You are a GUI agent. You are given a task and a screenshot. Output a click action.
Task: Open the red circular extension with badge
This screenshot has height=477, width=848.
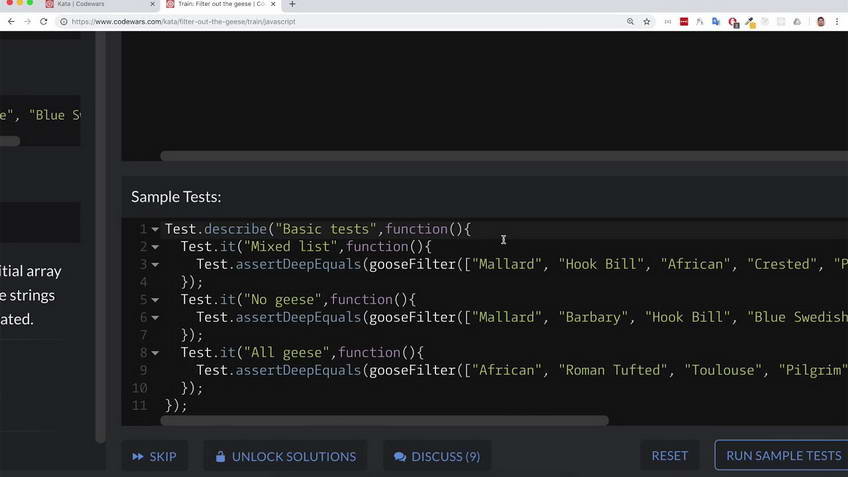733,22
